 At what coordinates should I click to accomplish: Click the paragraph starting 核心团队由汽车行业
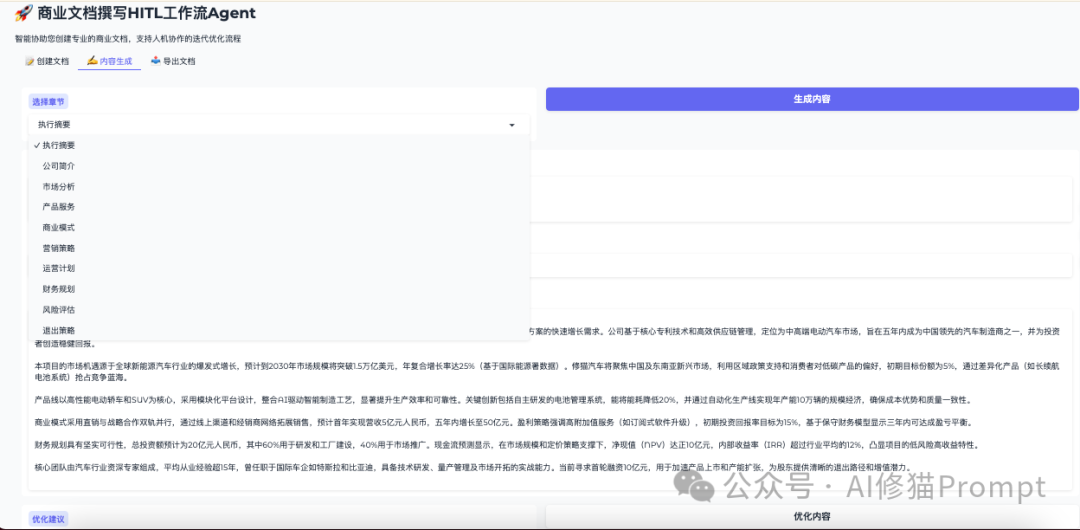(472, 467)
